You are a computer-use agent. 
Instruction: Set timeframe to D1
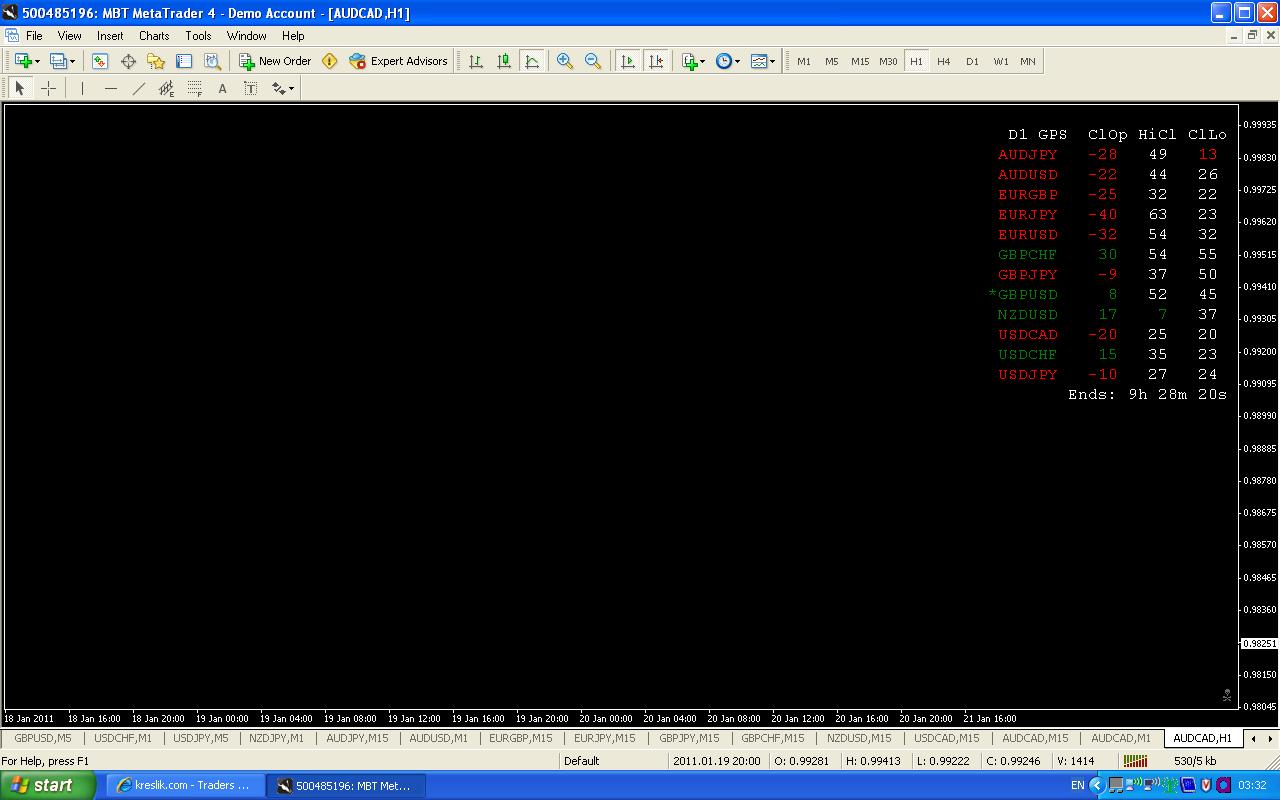[972, 61]
